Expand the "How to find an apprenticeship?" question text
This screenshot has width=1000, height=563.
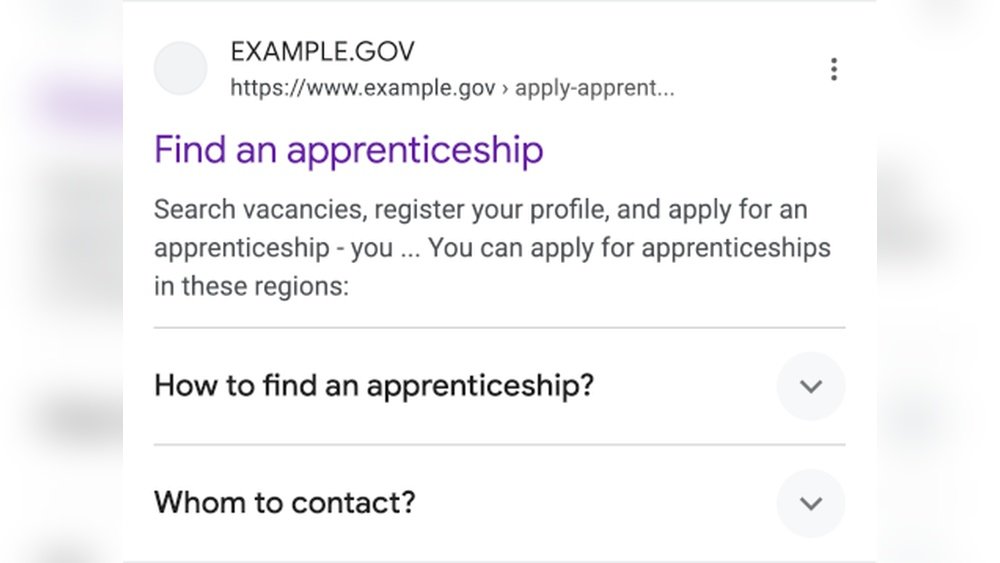pyautogui.click(x=374, y=386)
